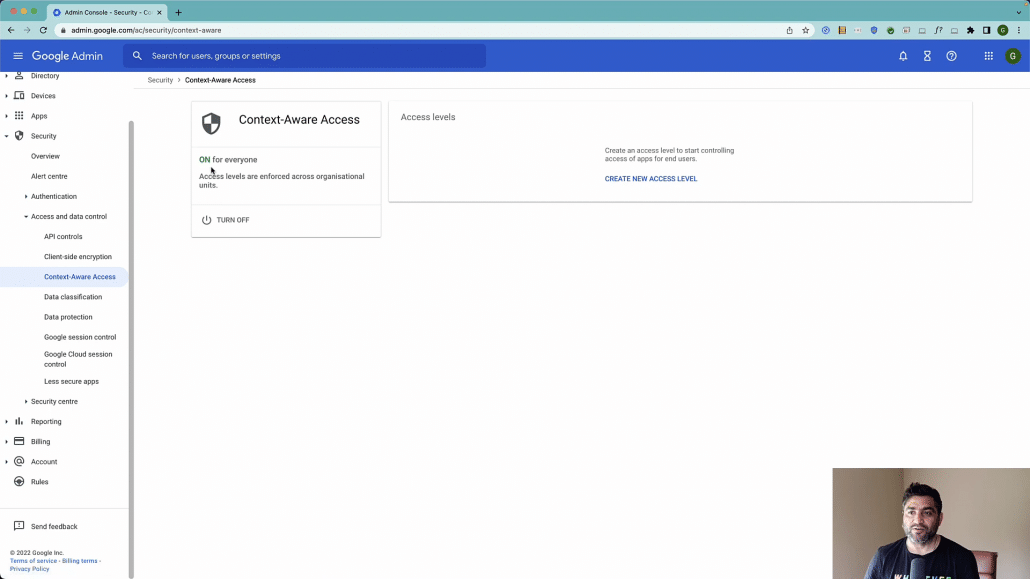Click the 'Access levels' heading text
Screen dimensions: 1030x579
pyautogui.click(x=428, y=117)
